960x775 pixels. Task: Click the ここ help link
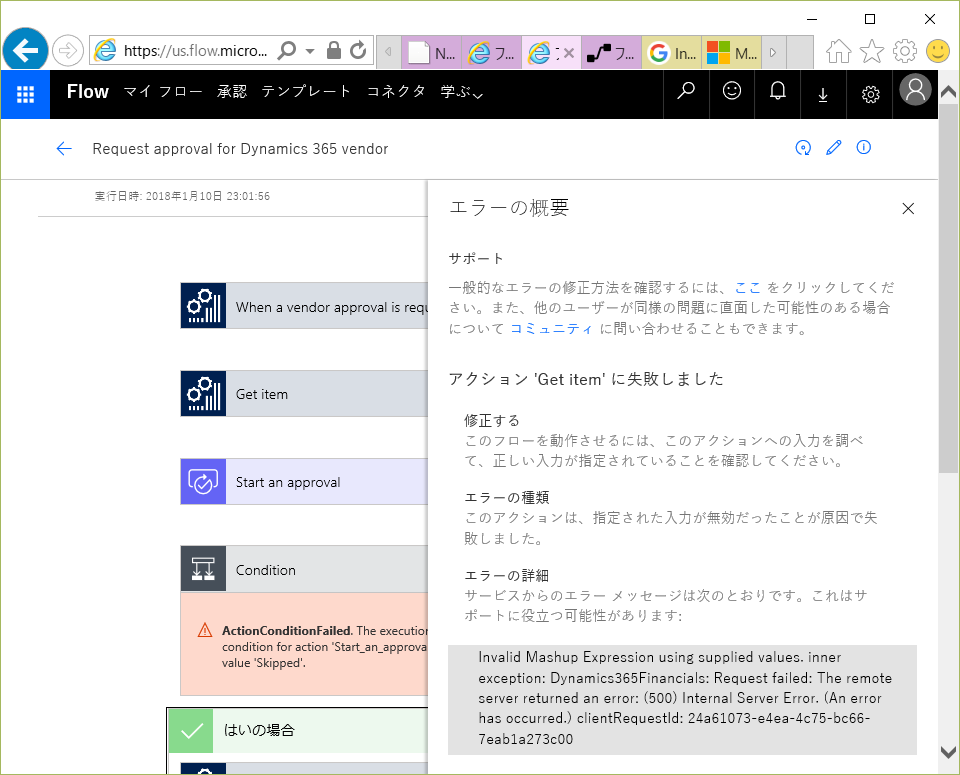tap(748, 288)
